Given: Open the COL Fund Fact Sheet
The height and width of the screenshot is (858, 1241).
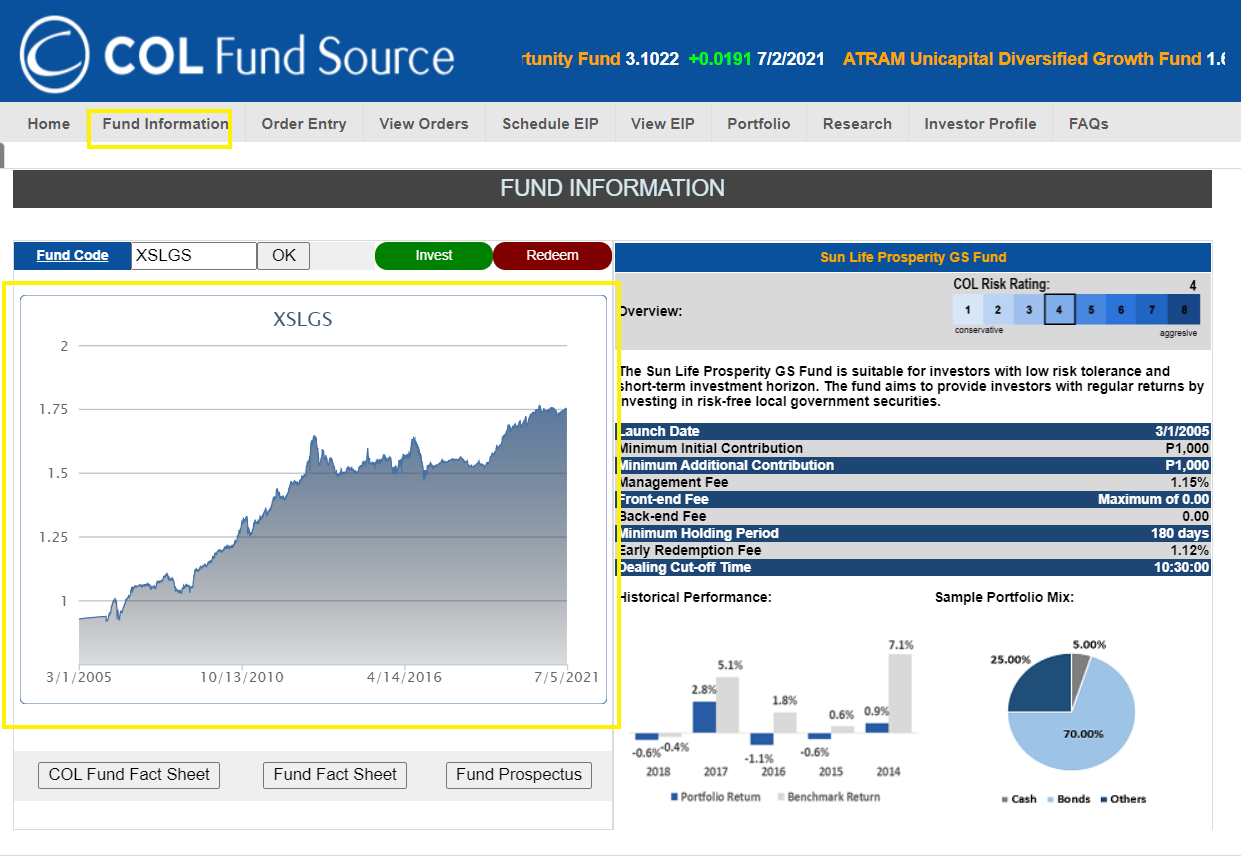Looking at the screenshot, I should (x=129, y=775).
